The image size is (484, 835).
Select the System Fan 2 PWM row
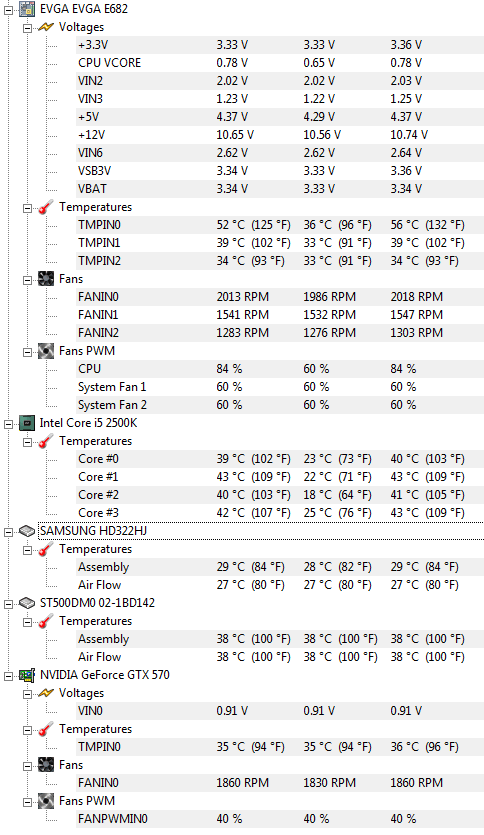(280, 405)
